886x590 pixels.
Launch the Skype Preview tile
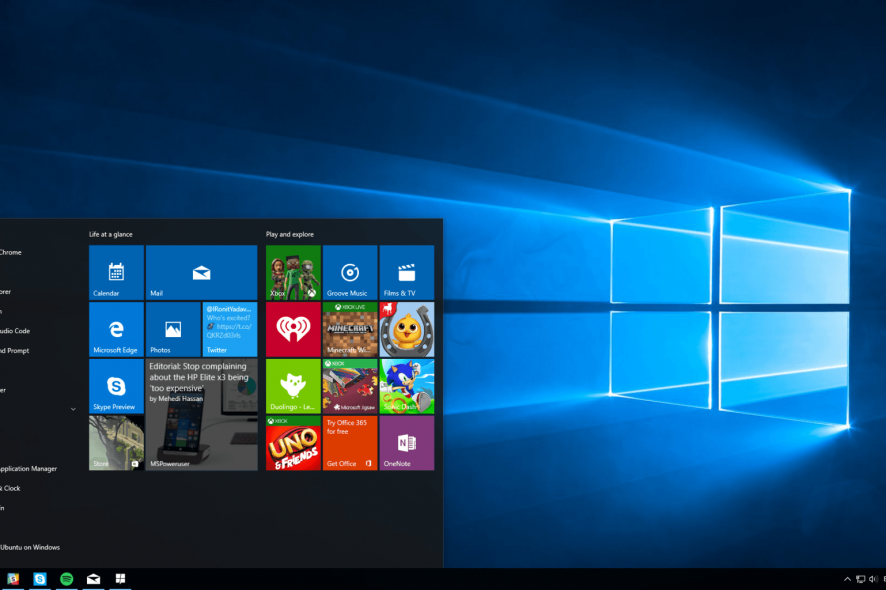click(x=116, y=386)
